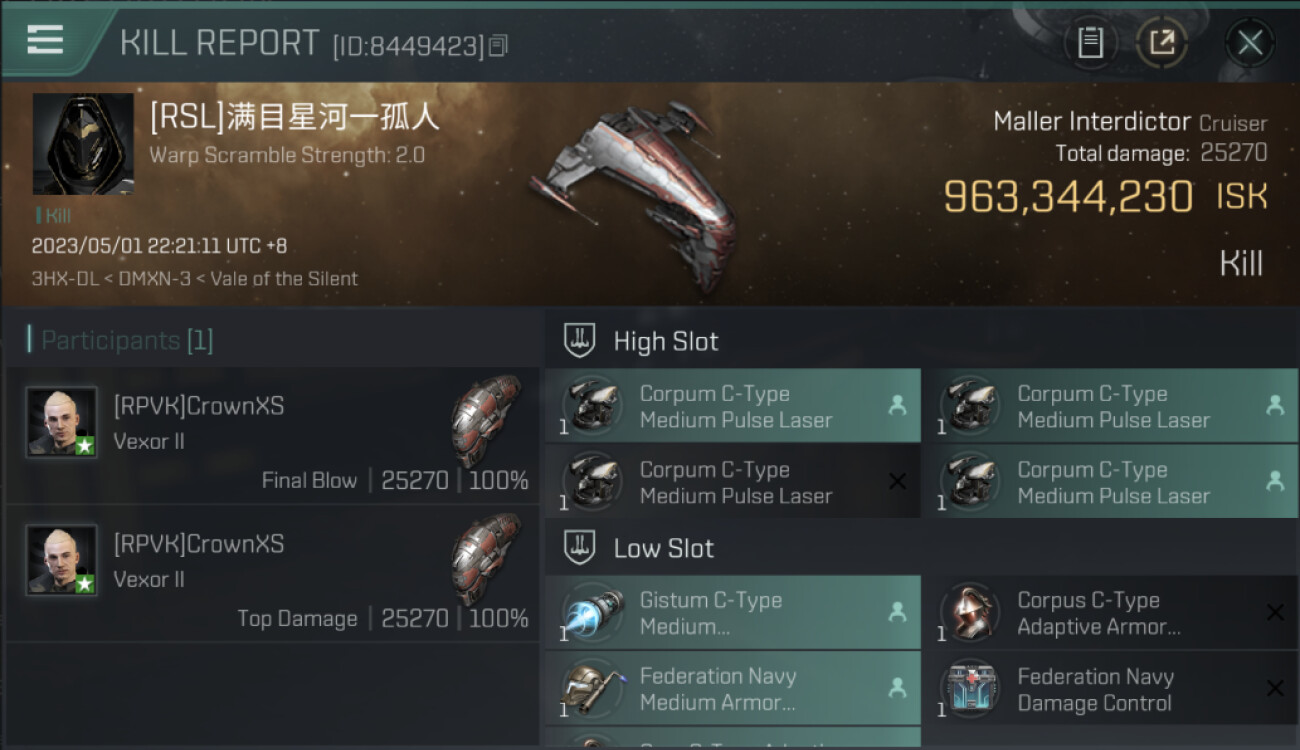Click the Low Slot shield icon

click(x=580, y=548)
